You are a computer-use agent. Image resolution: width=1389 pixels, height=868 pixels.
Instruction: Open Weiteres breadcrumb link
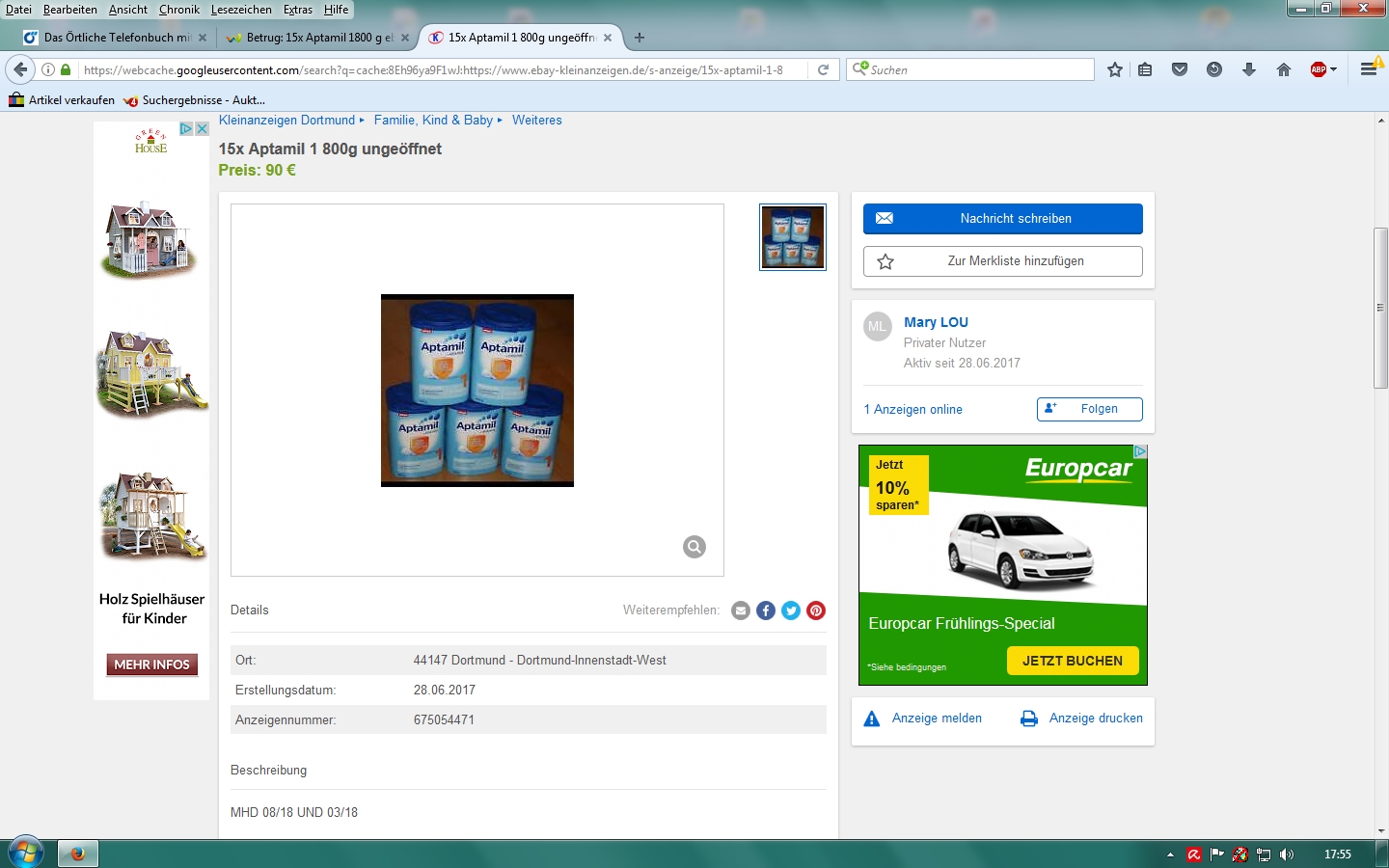point(537,121)
